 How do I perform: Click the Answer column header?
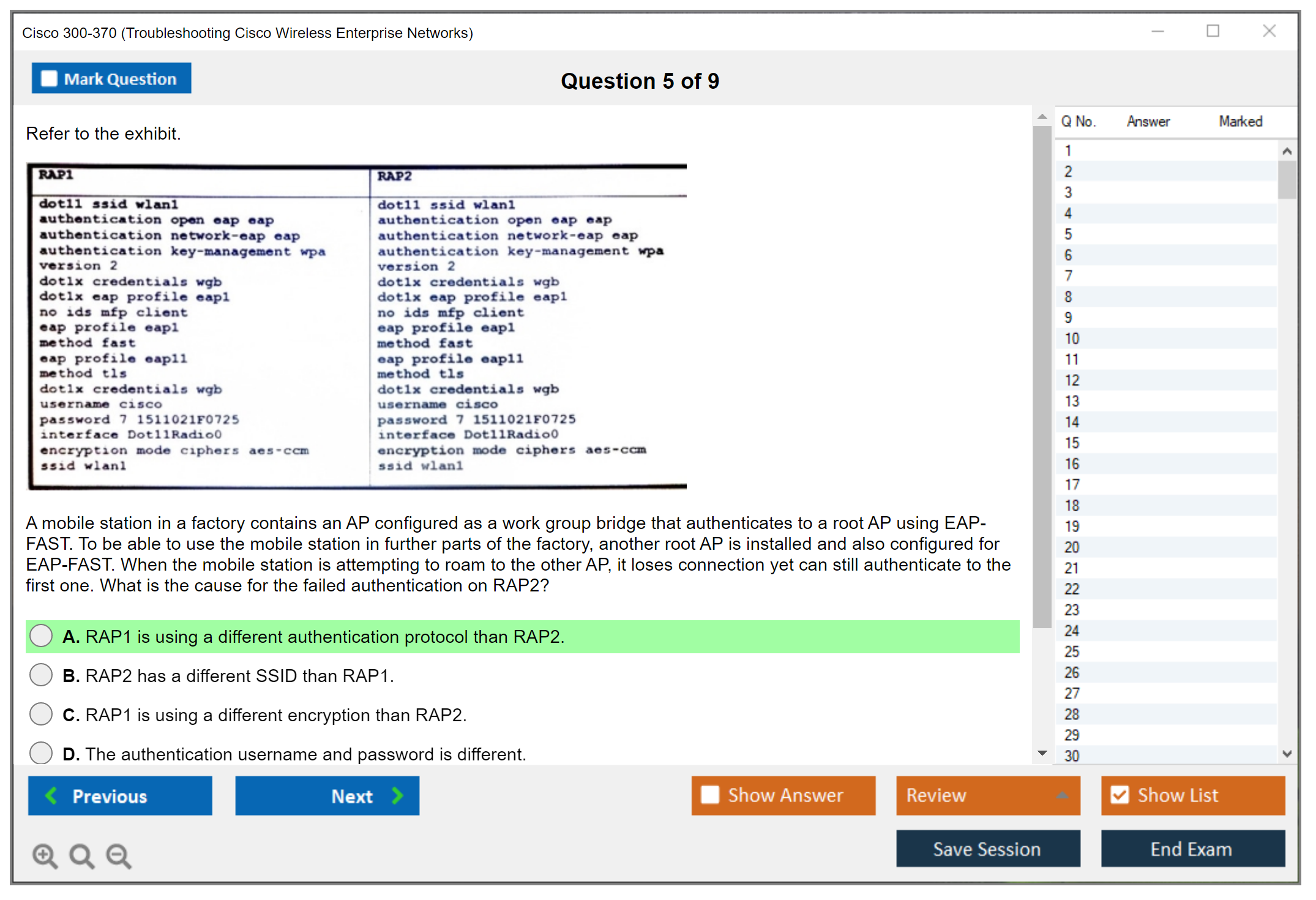click(1148, 121)
